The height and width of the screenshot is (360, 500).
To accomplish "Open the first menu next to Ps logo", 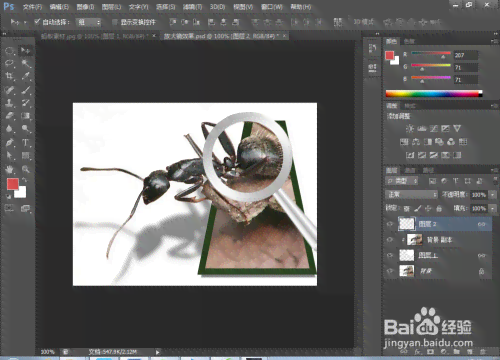I will [x=32, y=7].
